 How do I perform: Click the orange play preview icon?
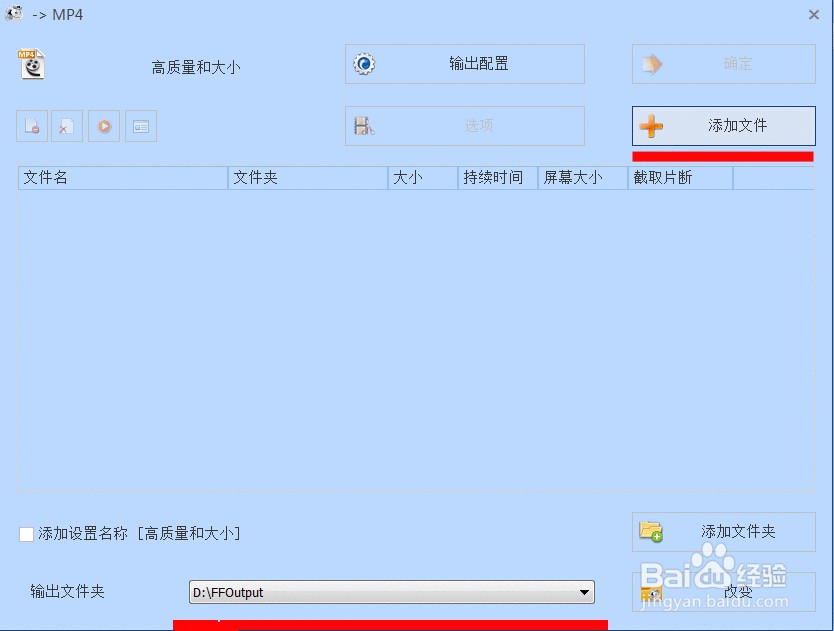click(103, 126)
